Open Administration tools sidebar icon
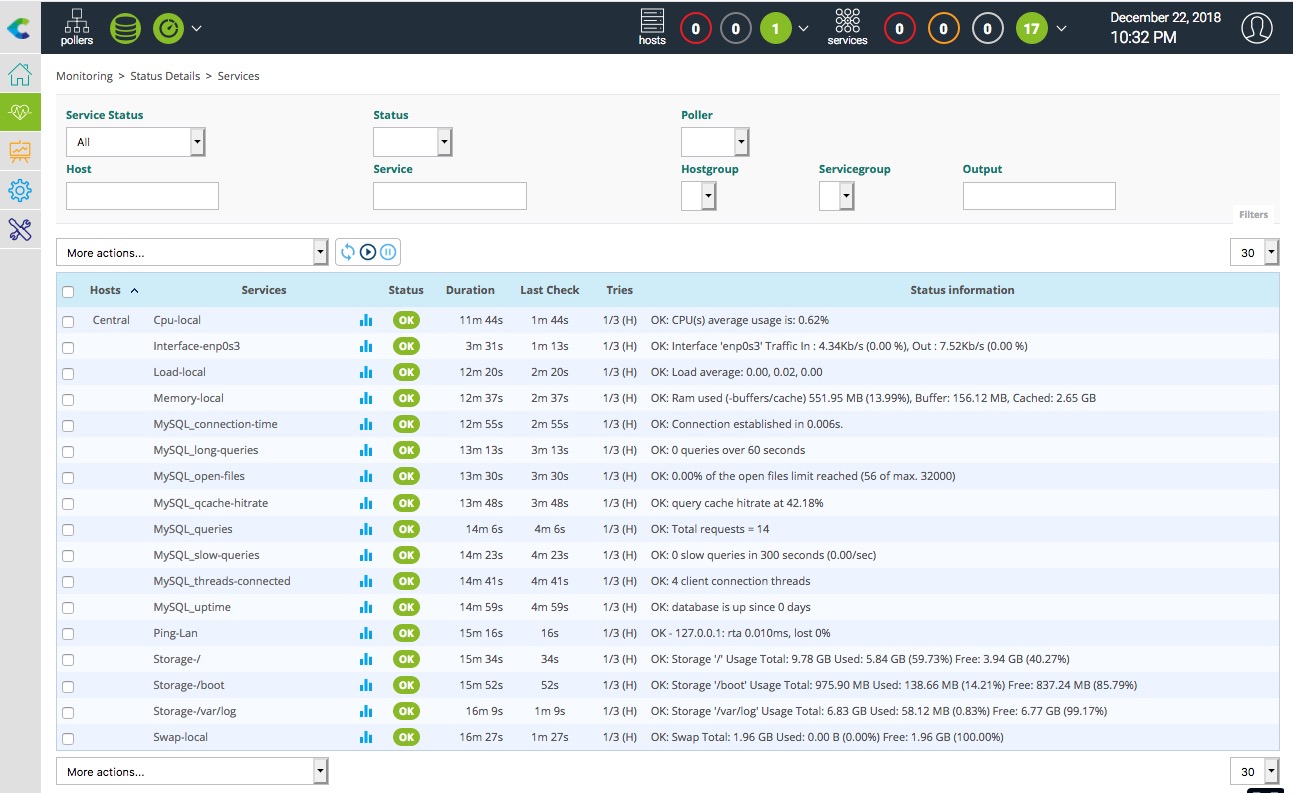This screenshot has width=1293, height=793. (x=20, y=230)
